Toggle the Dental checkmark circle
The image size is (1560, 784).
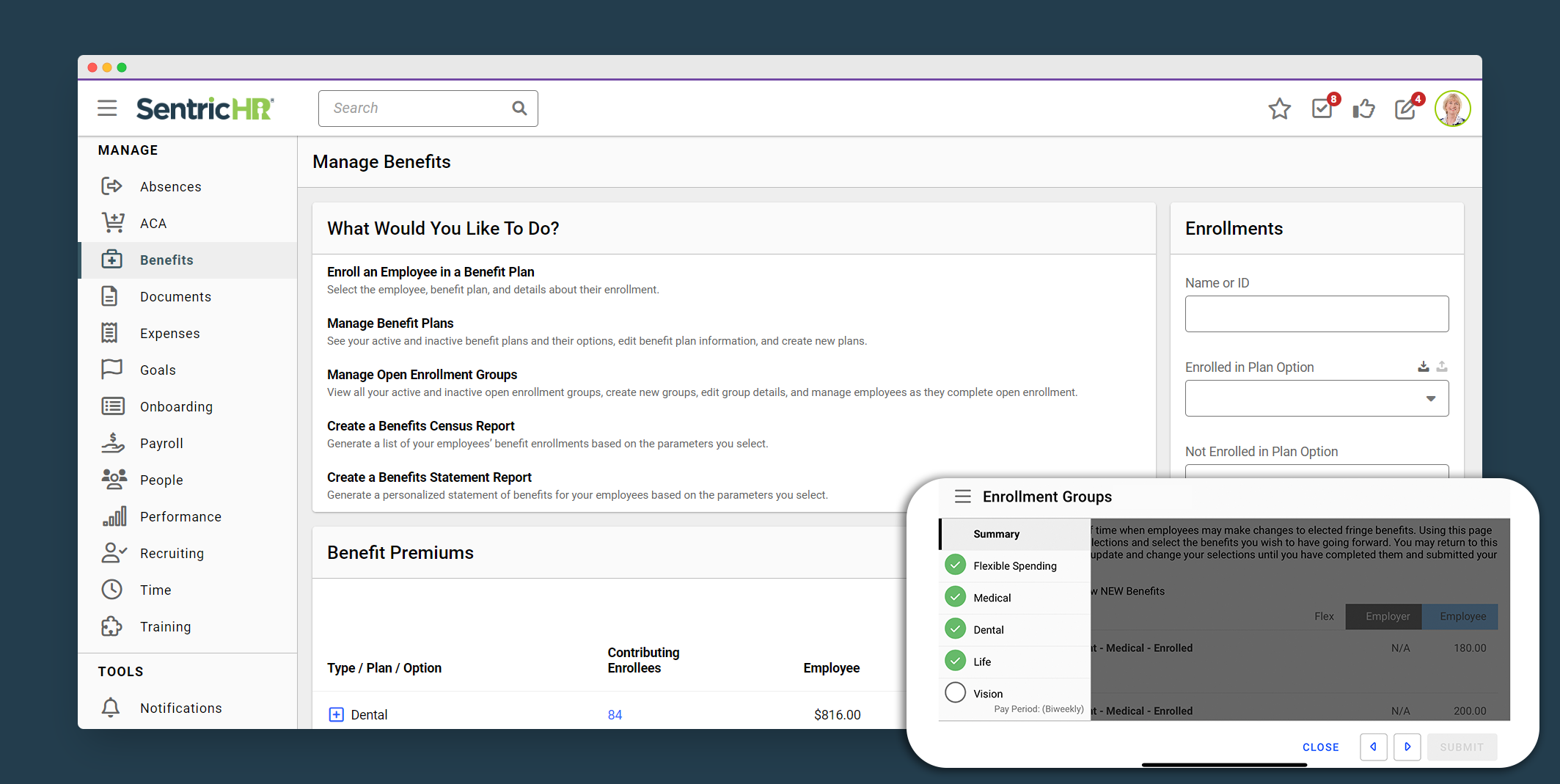click(x=955, y=629)
